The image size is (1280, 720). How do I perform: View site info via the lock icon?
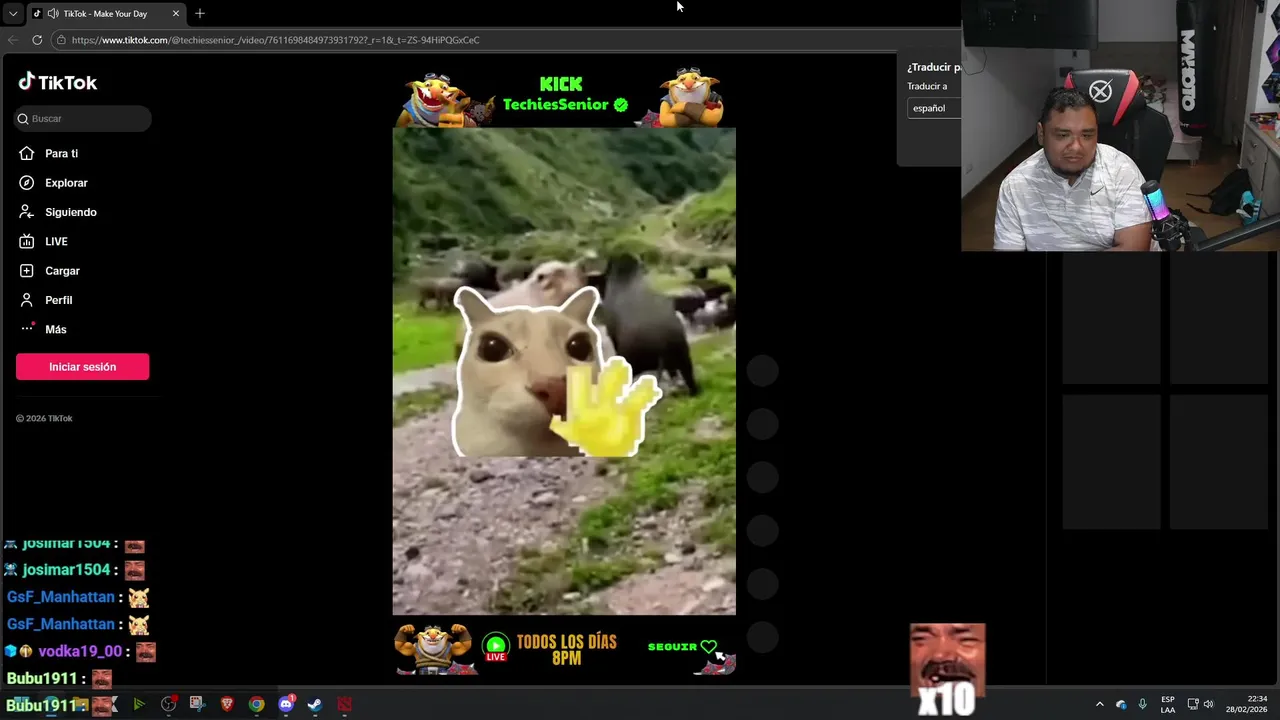point(61,40)
